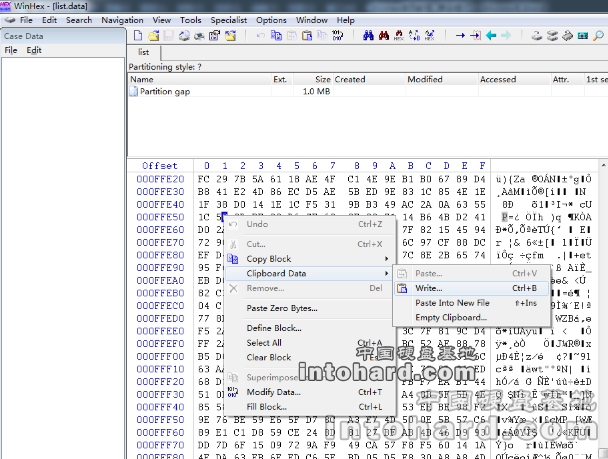Open the Case Data panel Edit menu
The height and width of the screenshot is (459, 608).
click(34, 50)
